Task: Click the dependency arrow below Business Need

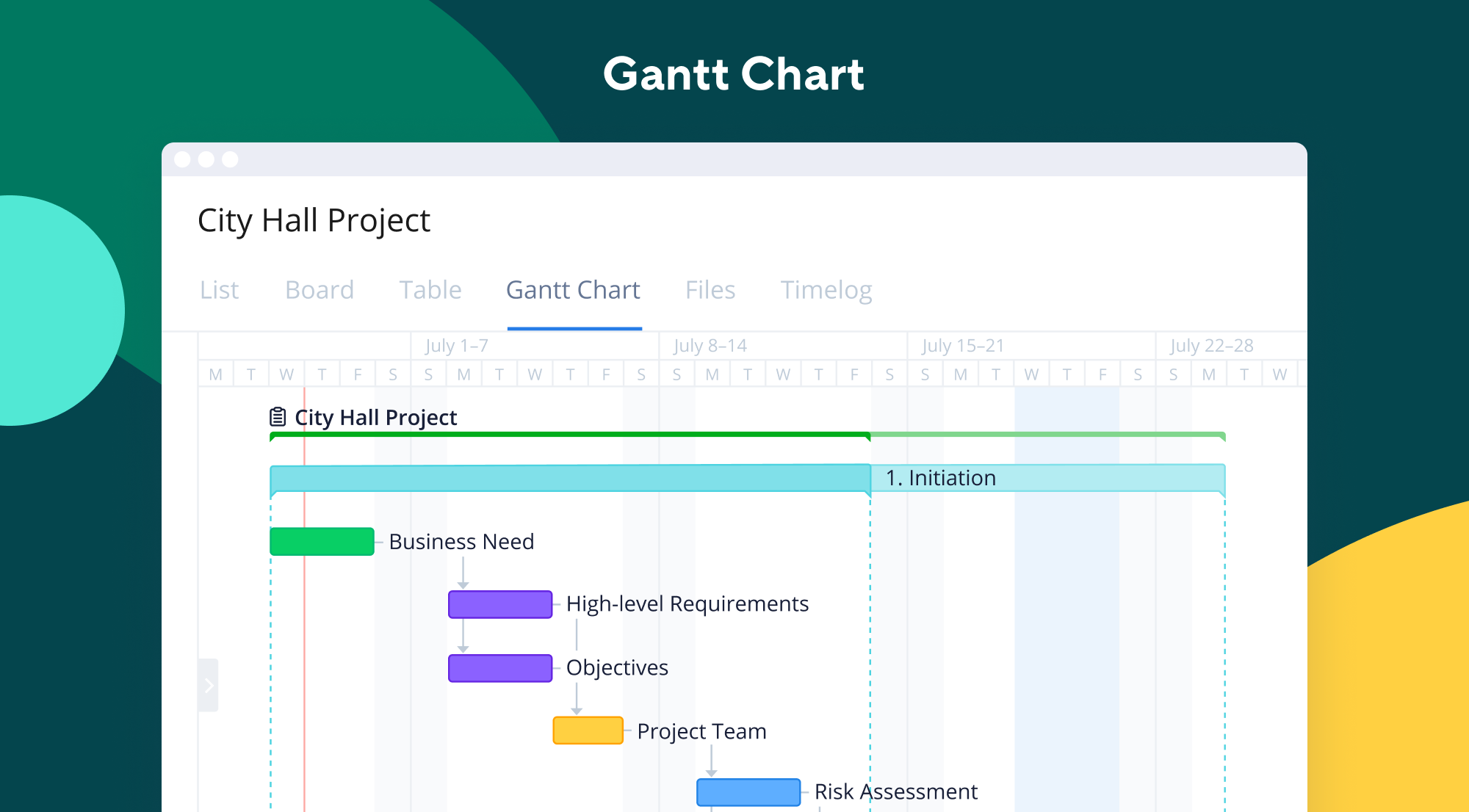Action: (x=463, y=572)
